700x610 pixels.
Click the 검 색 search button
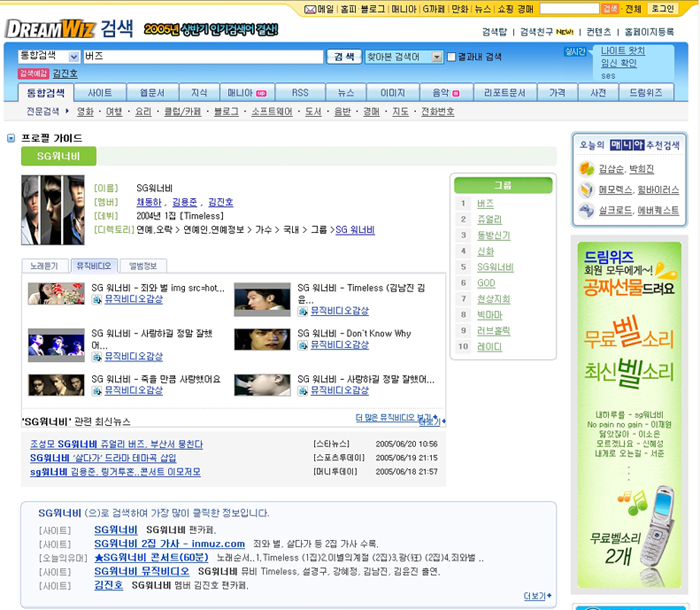tap(344, 57)
